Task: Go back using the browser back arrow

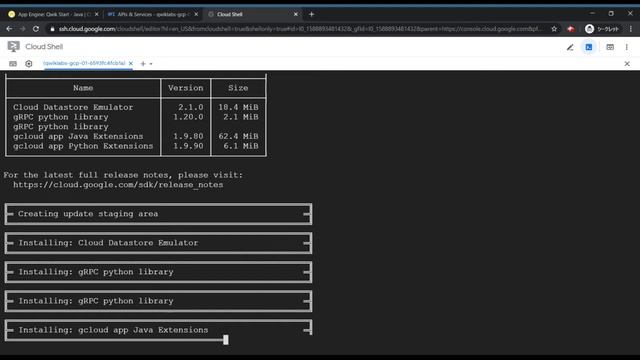Action: [9, 29]
